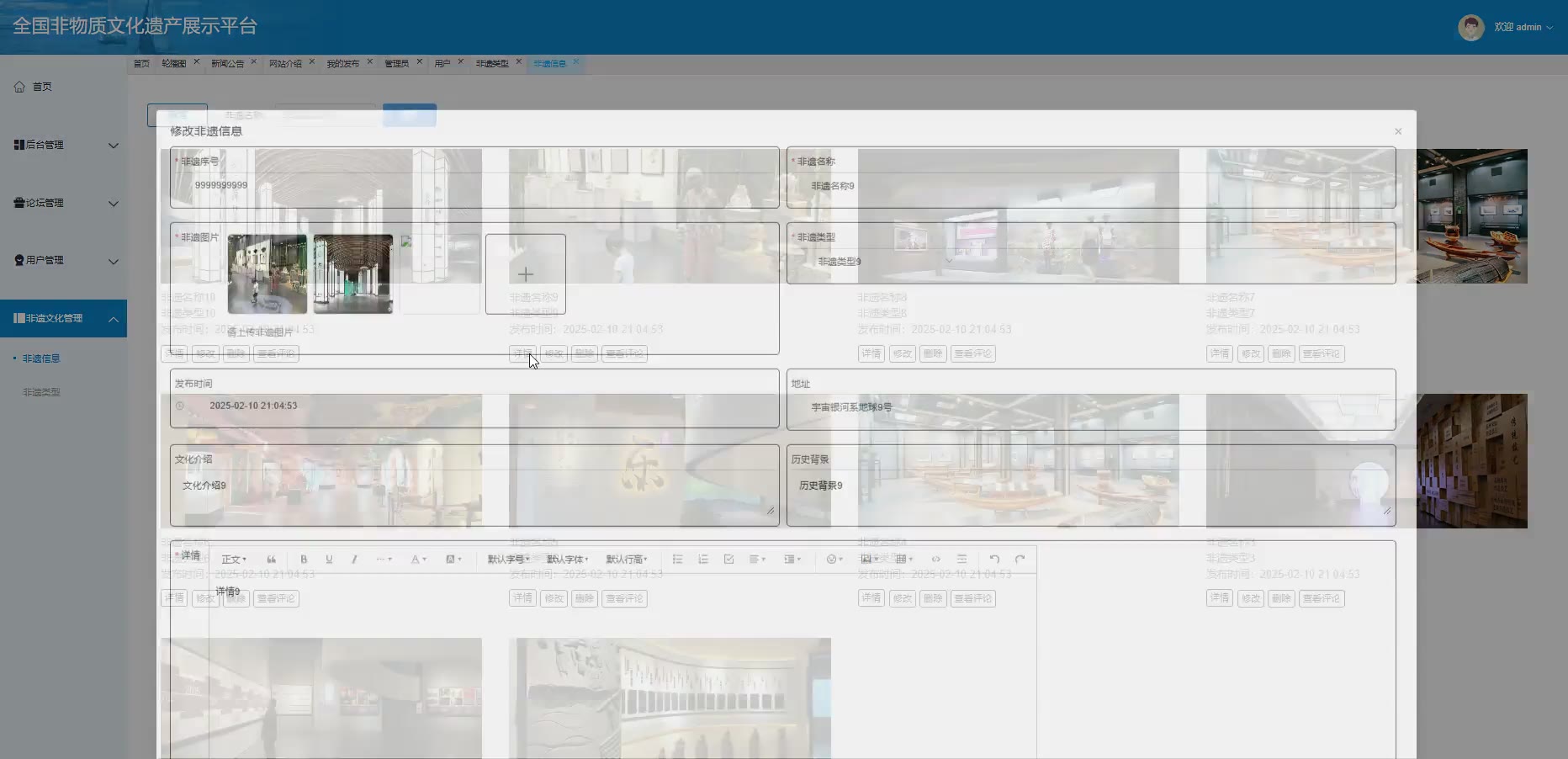Click the plus box to upload 非遗图片
The height and width of the screenshot is (759, 1568).
[x=526, y=274]
